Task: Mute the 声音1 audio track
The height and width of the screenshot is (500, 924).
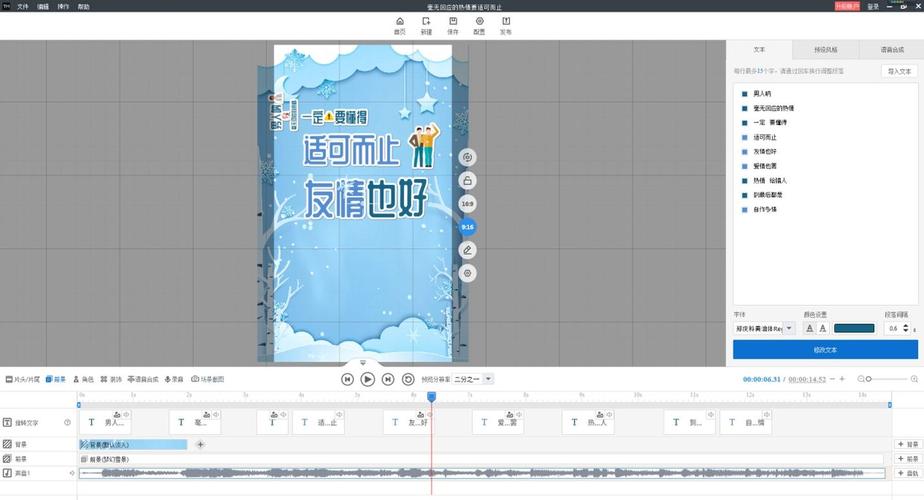Action: coord(72,473)
